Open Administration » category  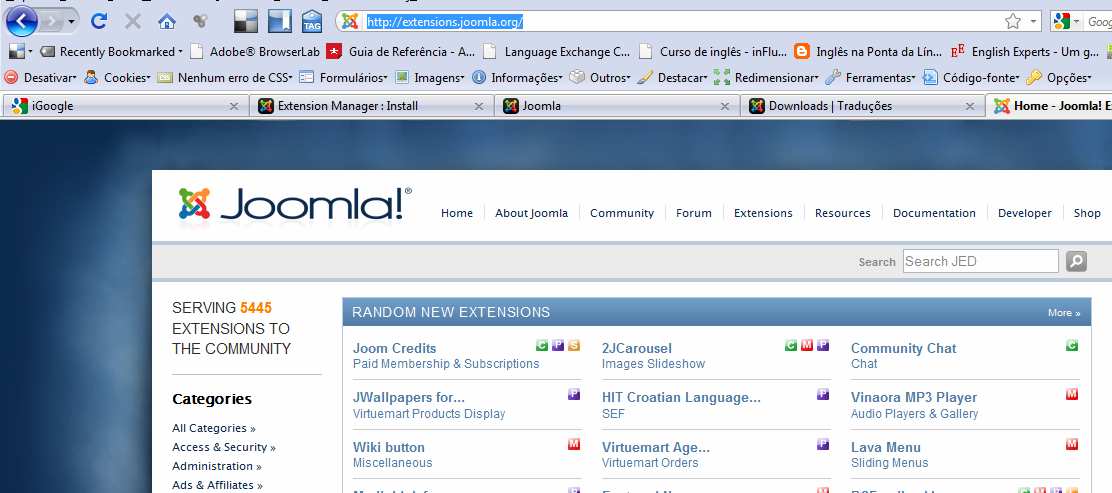(216, 466)
